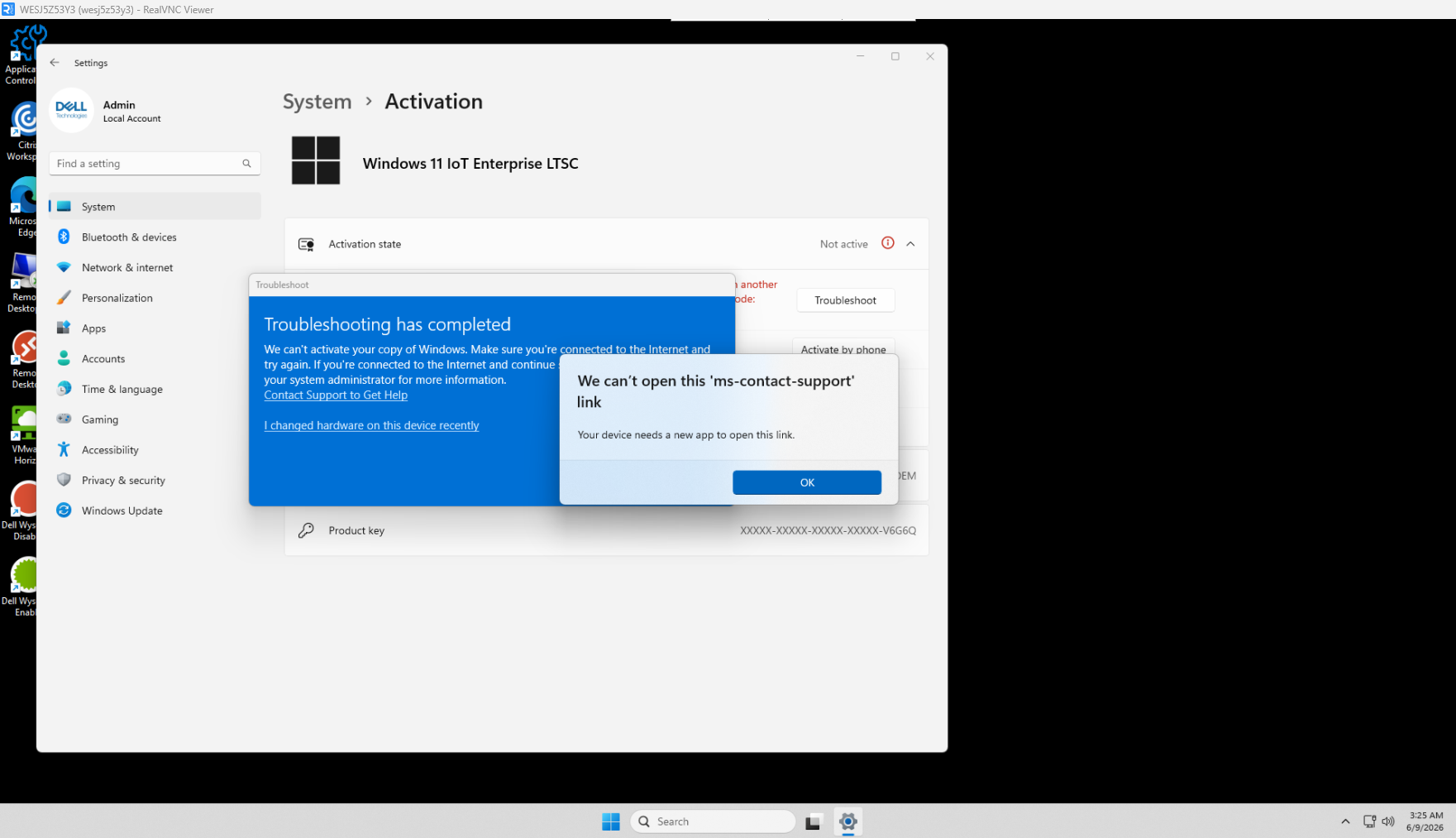
Task: Click the Privacy & security shield icon
Action: (64, 481)
